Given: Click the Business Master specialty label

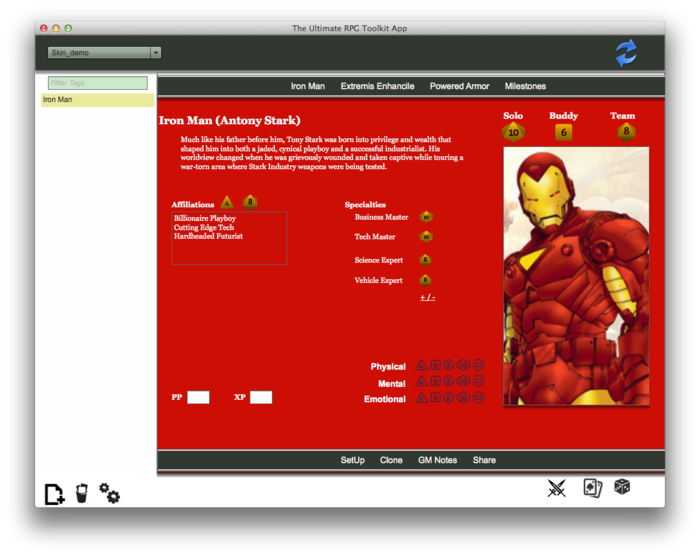Looking at the screenshot, I should coord(381,217).
